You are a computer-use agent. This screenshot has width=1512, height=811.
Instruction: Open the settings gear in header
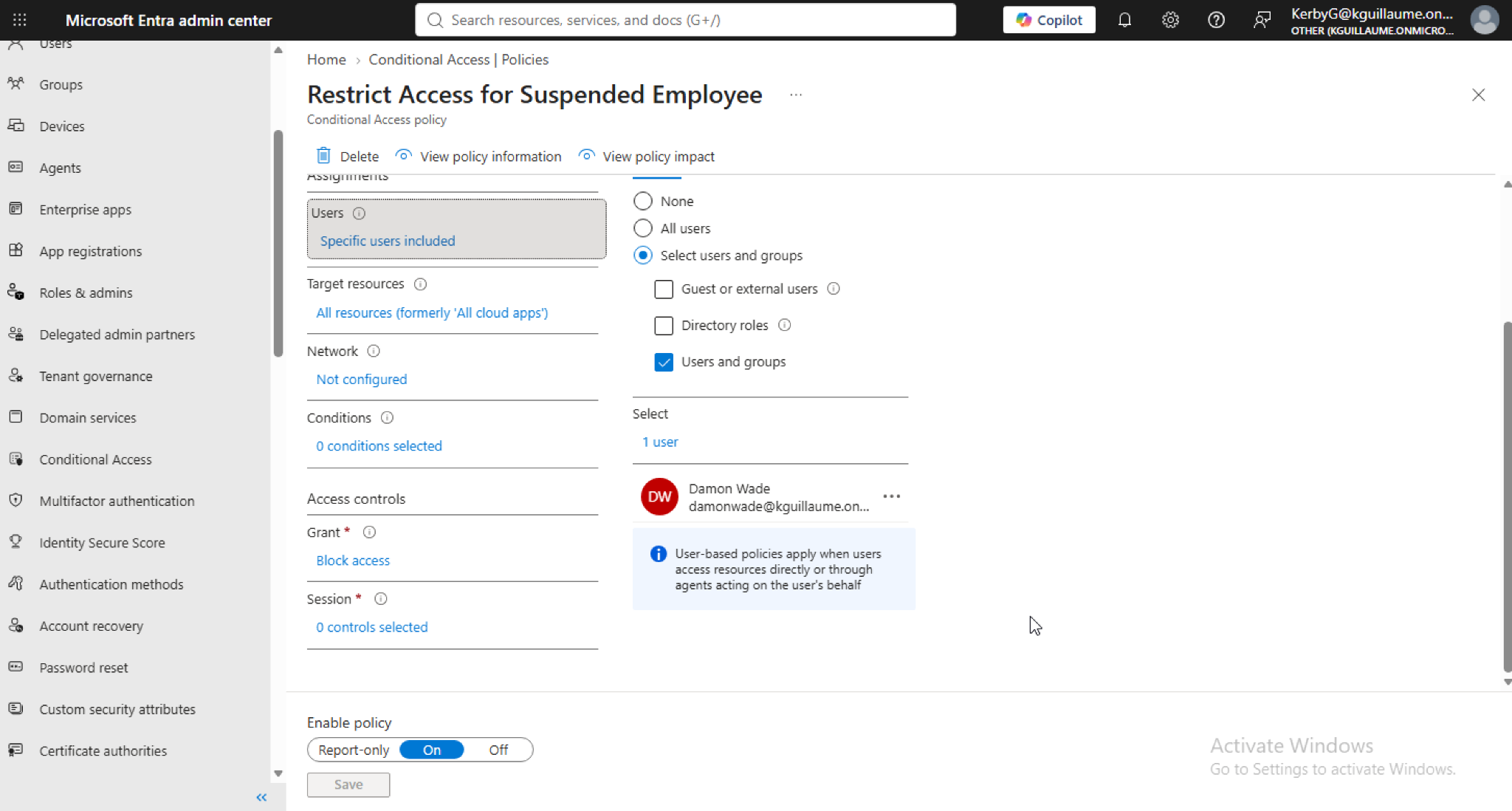1170,20
